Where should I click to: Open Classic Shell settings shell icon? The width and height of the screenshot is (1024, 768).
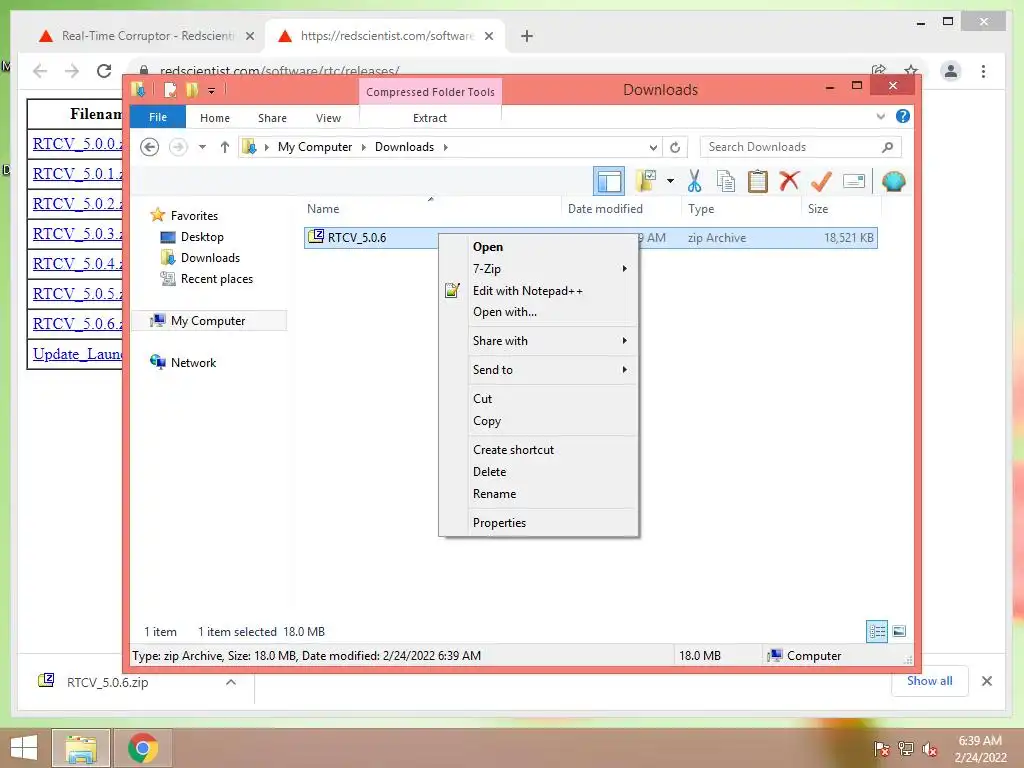(893, 181)
